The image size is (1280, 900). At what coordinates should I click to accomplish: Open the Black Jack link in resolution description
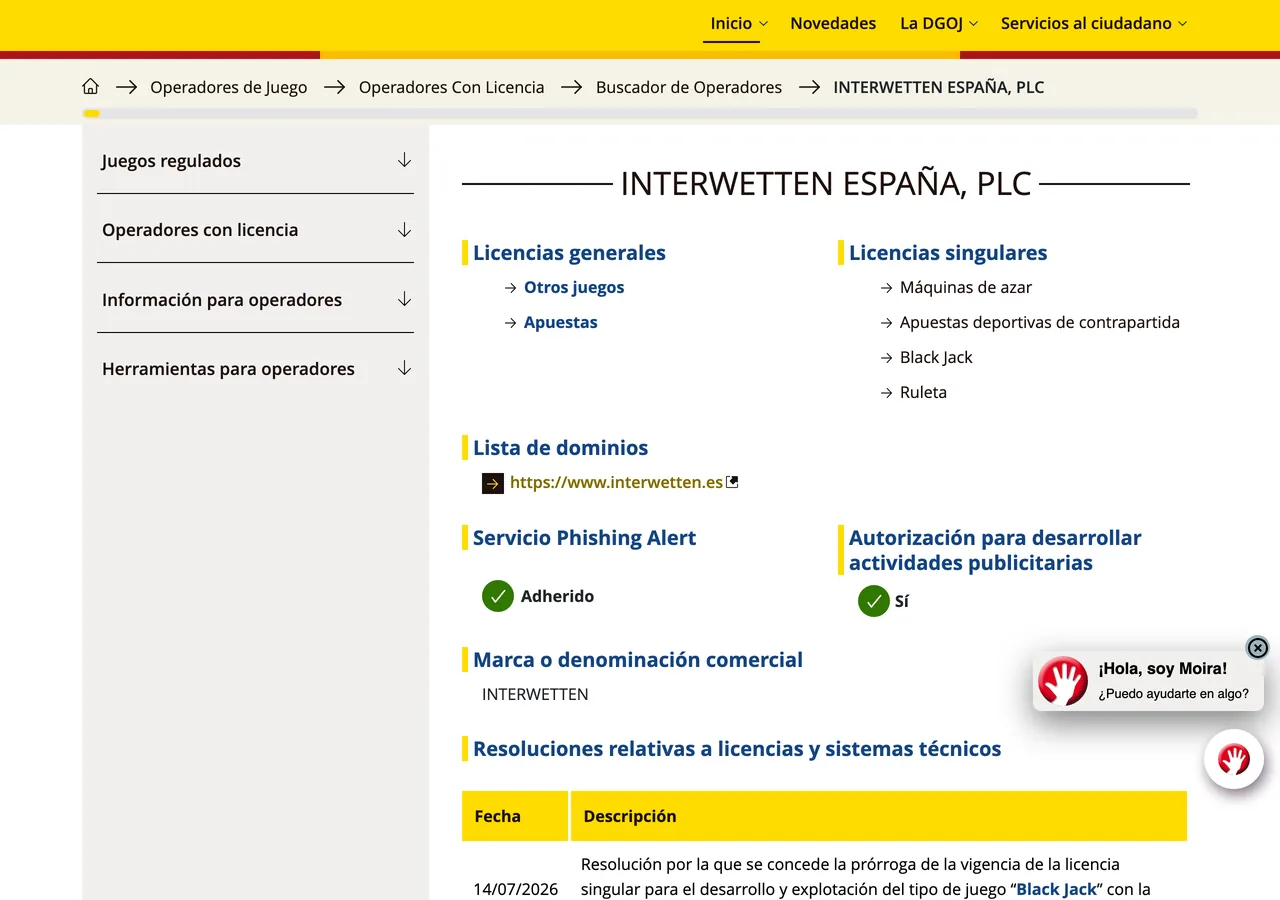[1056, 889]
